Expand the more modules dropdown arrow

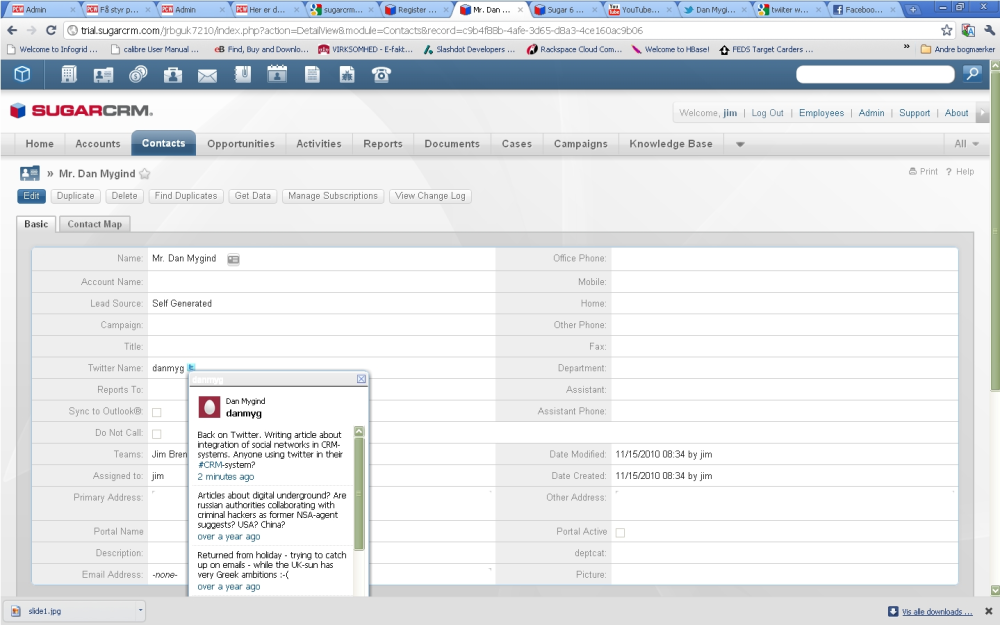click(x=740, y=144)
